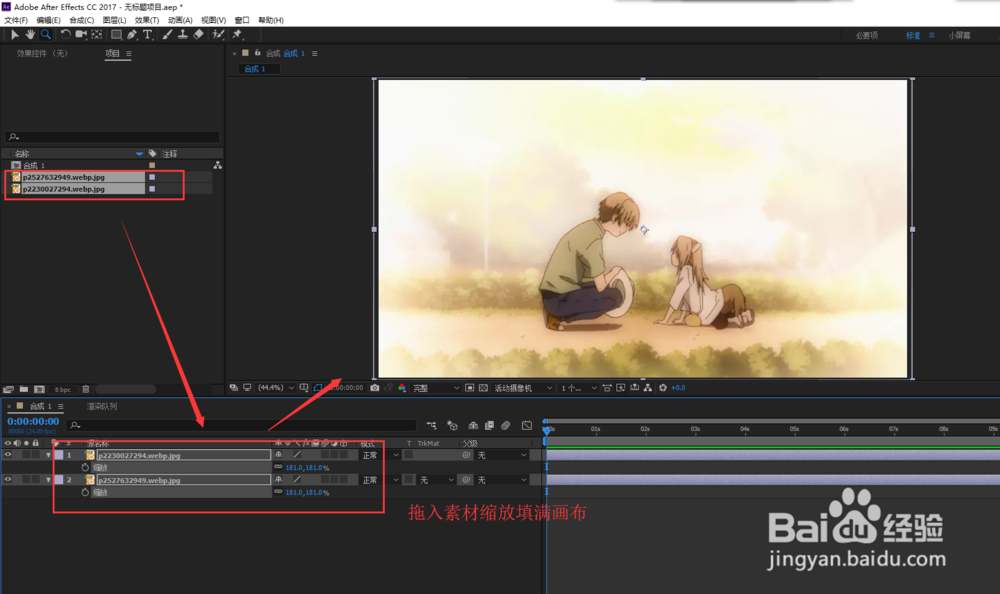The height and width of the screenshot is (594, 1000).
Task: Click the Draft 3D icon in timeline
Action: point(452,426)
